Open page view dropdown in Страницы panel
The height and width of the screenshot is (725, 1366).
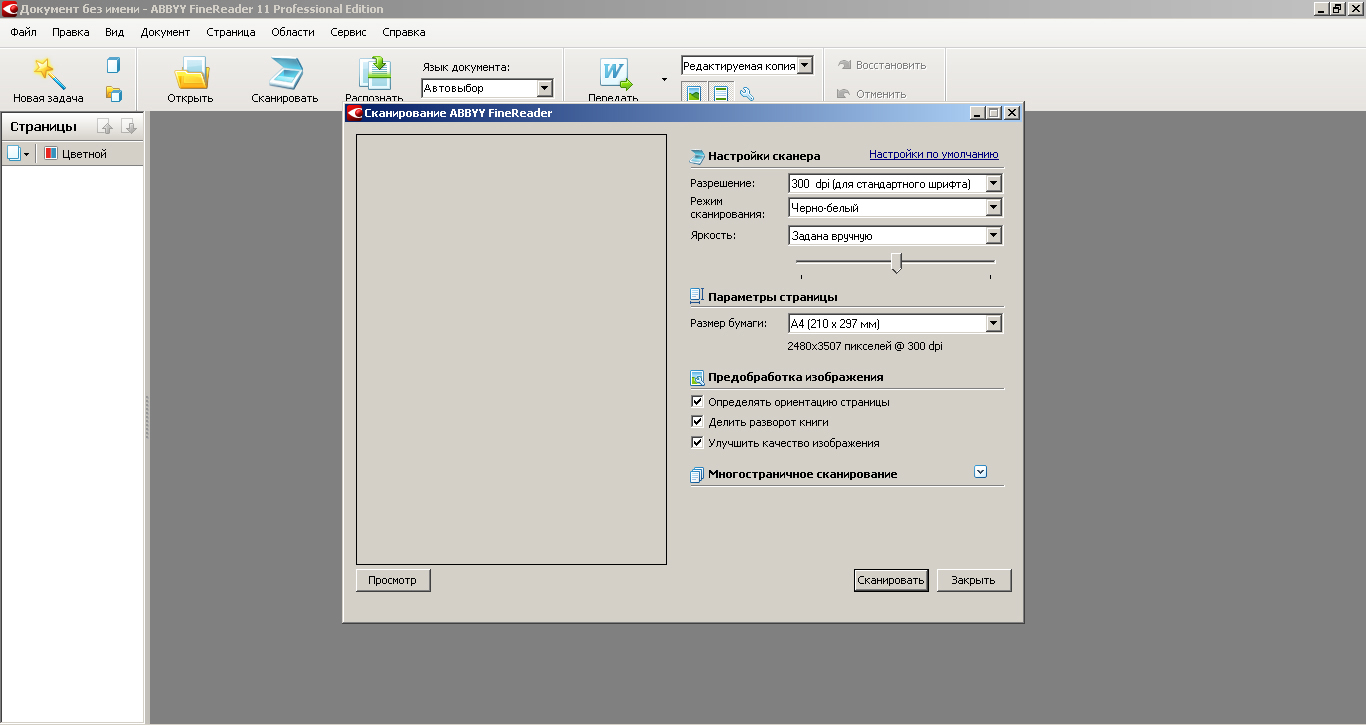click(x=18, y=154)
